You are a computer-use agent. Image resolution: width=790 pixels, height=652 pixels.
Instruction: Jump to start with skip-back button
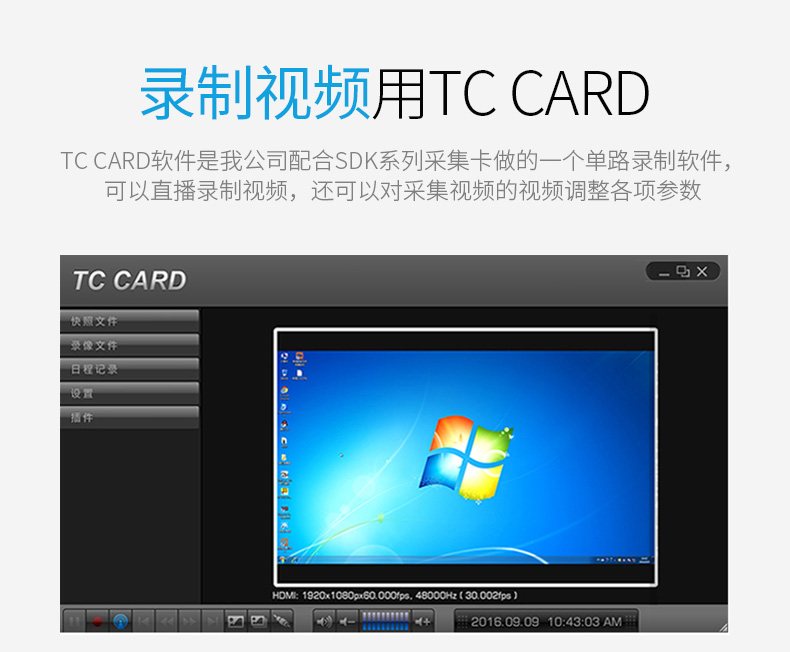[x=144, y=621]
